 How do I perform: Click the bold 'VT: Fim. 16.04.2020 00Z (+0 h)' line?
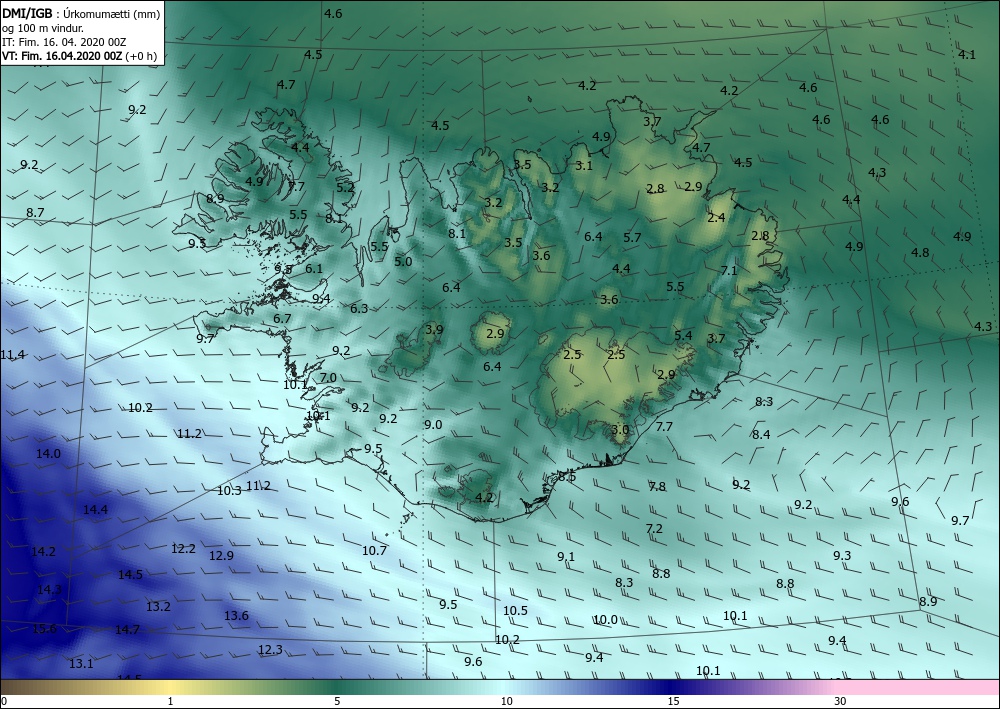click(80, 56)
